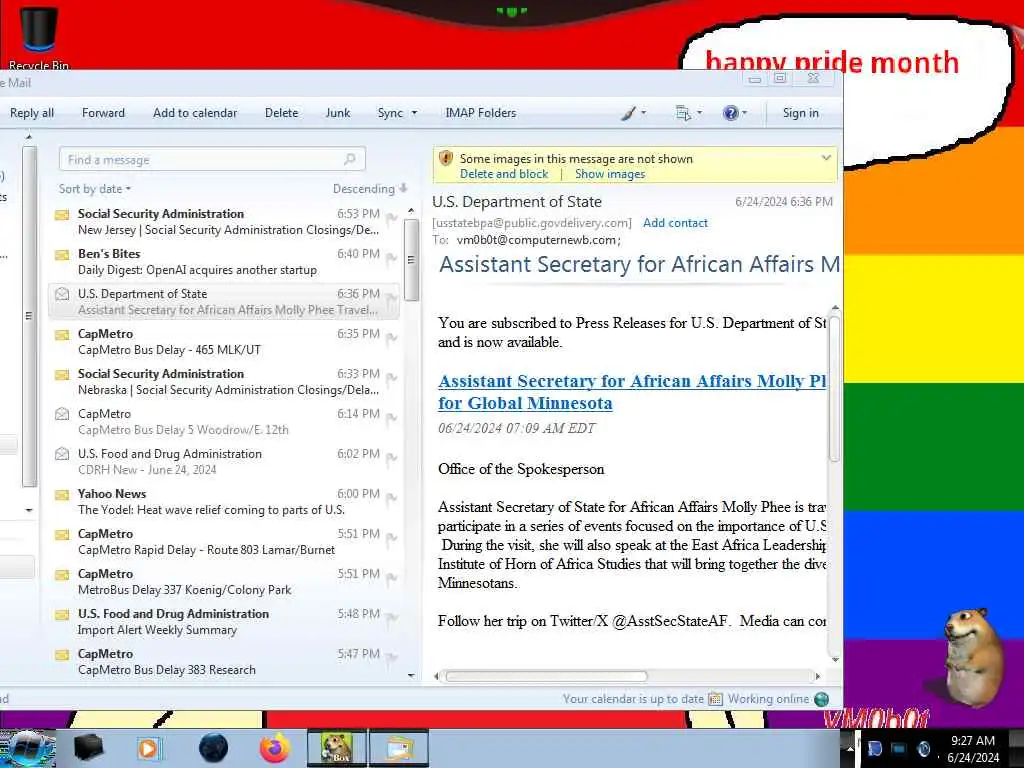This screenshot has height=768, width=1024.
Task: Flag the CapMetro 6:14 PM message
Action: click(392, 419)
